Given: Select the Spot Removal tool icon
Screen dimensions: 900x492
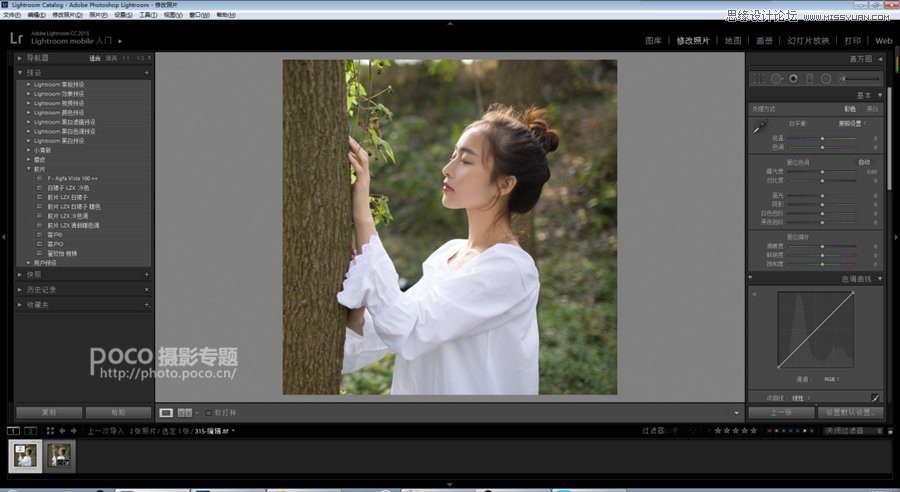Looking at the screenshot, I should [x=776, y=79].
